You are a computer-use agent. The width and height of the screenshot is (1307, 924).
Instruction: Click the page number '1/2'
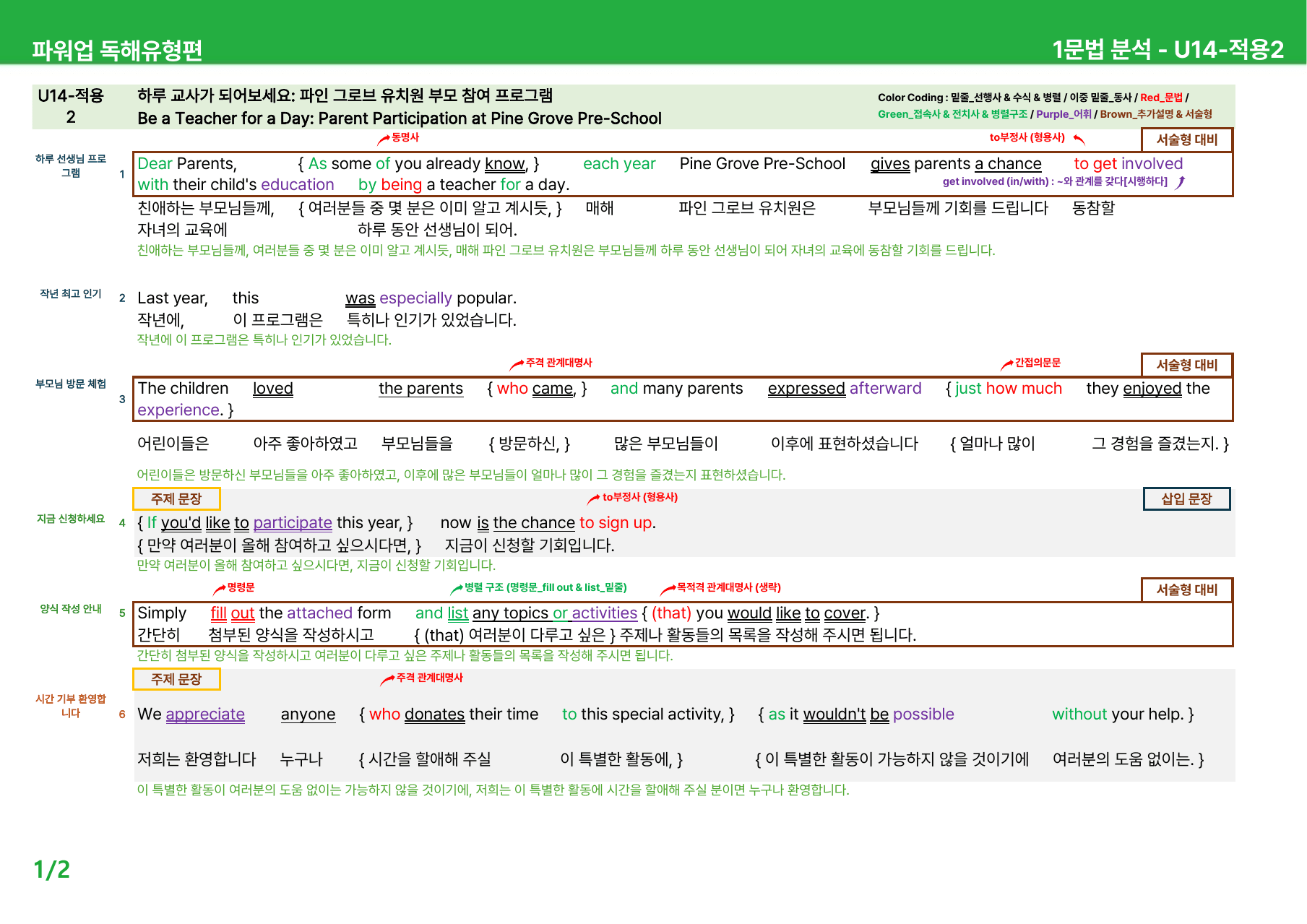click(52, 869)
